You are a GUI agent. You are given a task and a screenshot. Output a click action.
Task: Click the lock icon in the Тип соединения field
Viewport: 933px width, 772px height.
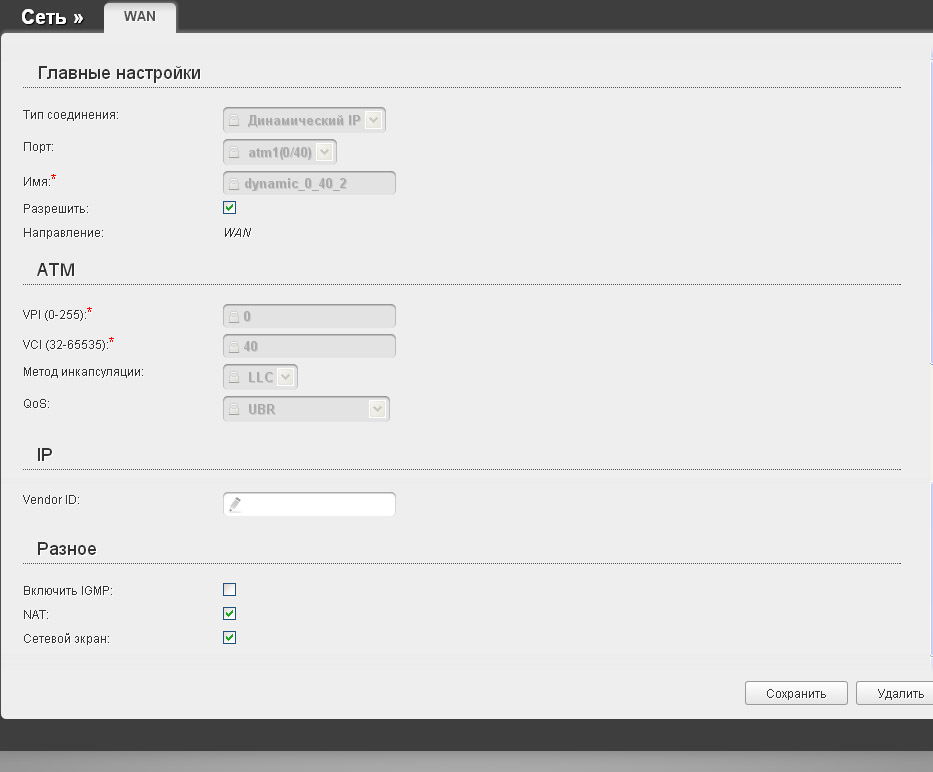(234, 121)
